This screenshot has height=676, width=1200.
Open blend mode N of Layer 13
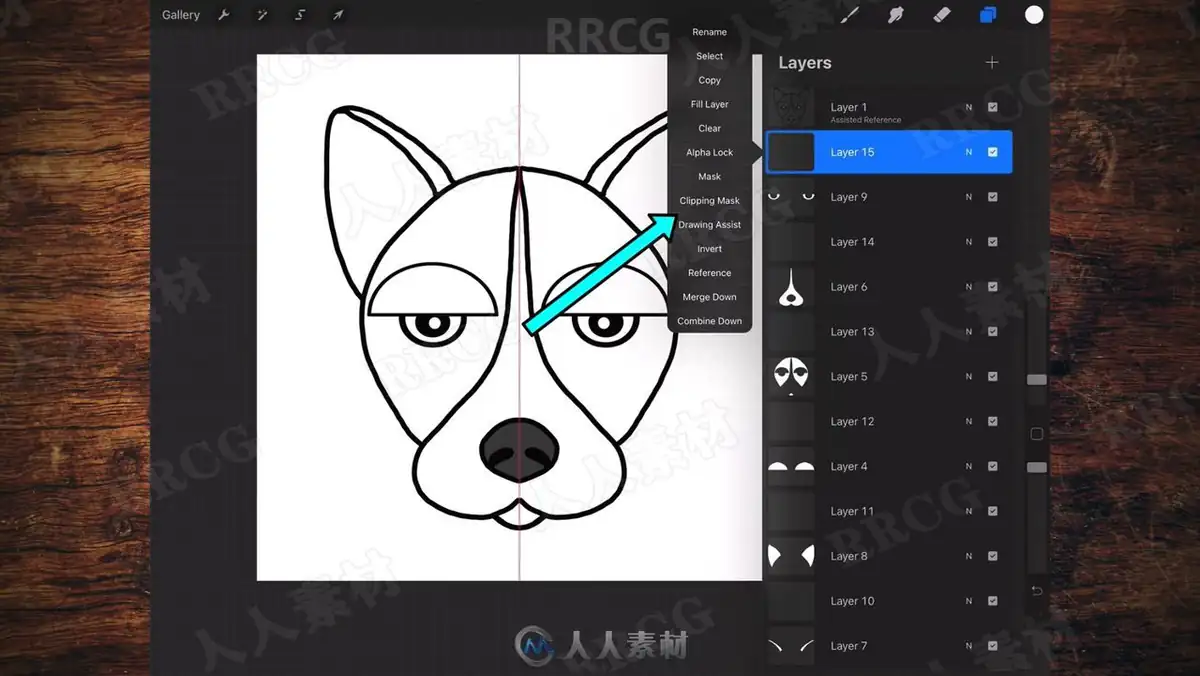pyautogui.click(x=968, y=332)
